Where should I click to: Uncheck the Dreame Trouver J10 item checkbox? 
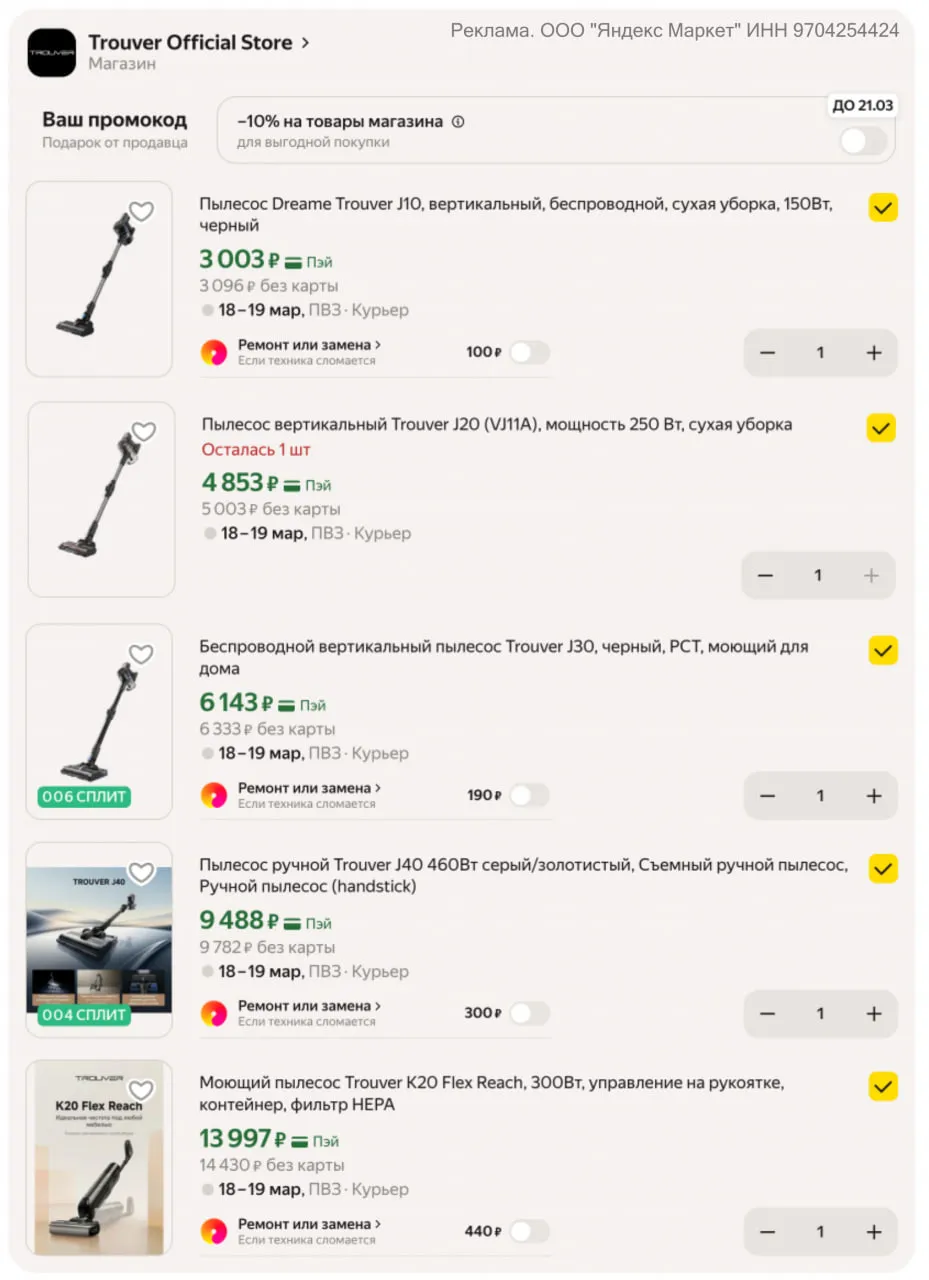coord(883,208)
